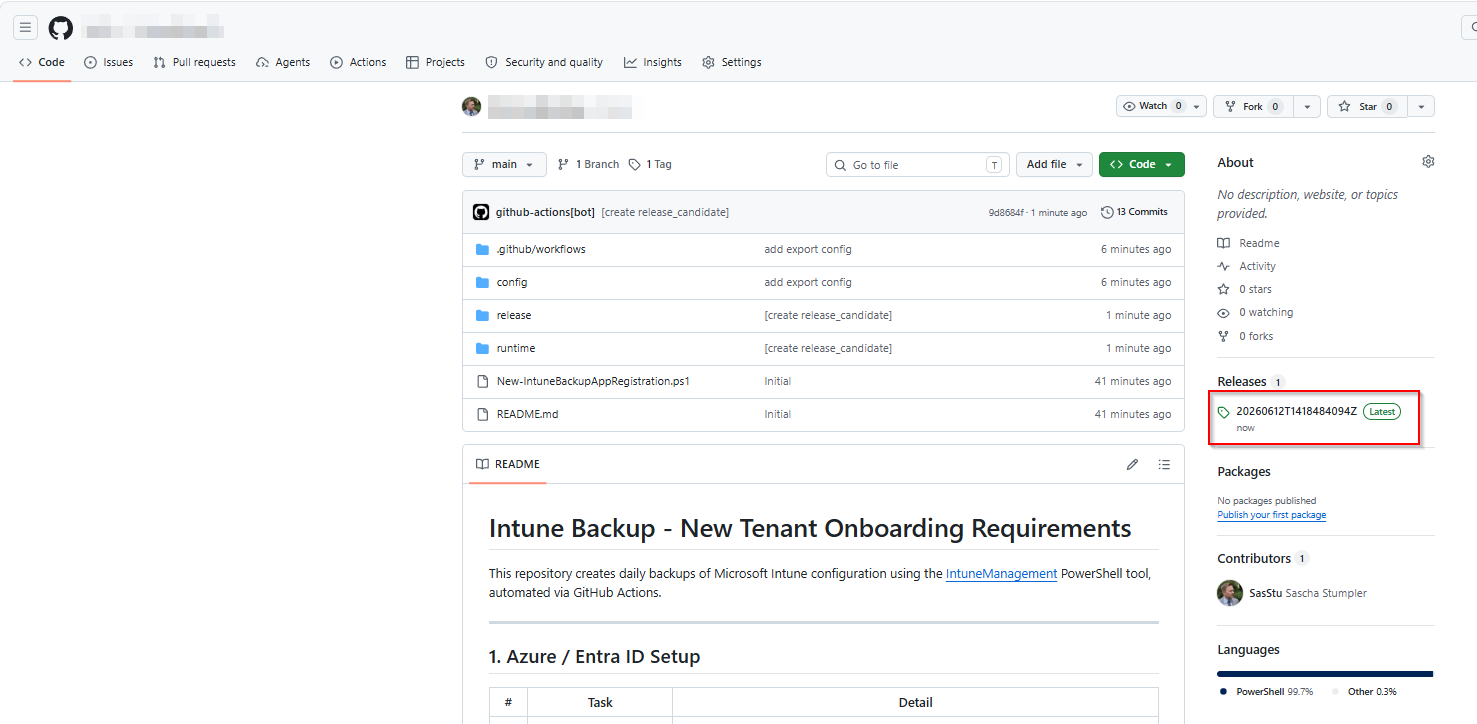Open the IntuneManagement link in README
The height and width of the screenshot is (724, 1477).
tap(1001, 574)
